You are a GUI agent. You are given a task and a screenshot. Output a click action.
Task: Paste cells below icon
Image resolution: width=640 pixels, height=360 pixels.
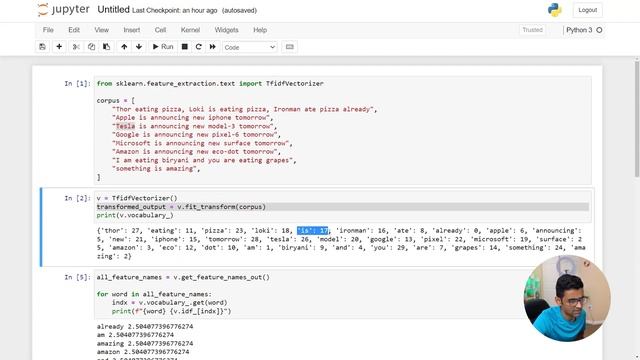click(x=107, y=47)
